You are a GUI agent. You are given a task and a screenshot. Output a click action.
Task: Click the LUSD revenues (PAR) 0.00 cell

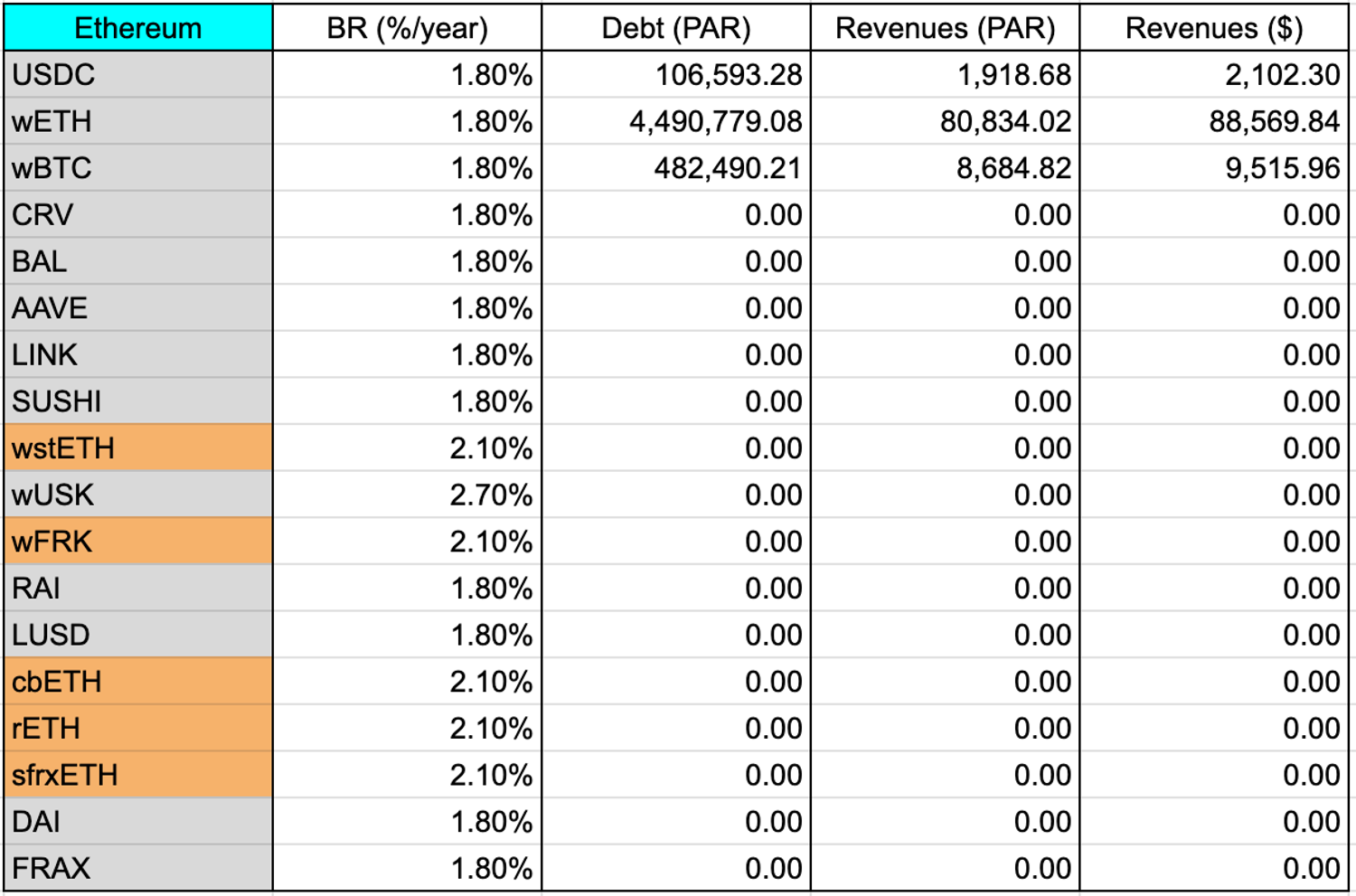click(x=946, y=635)
